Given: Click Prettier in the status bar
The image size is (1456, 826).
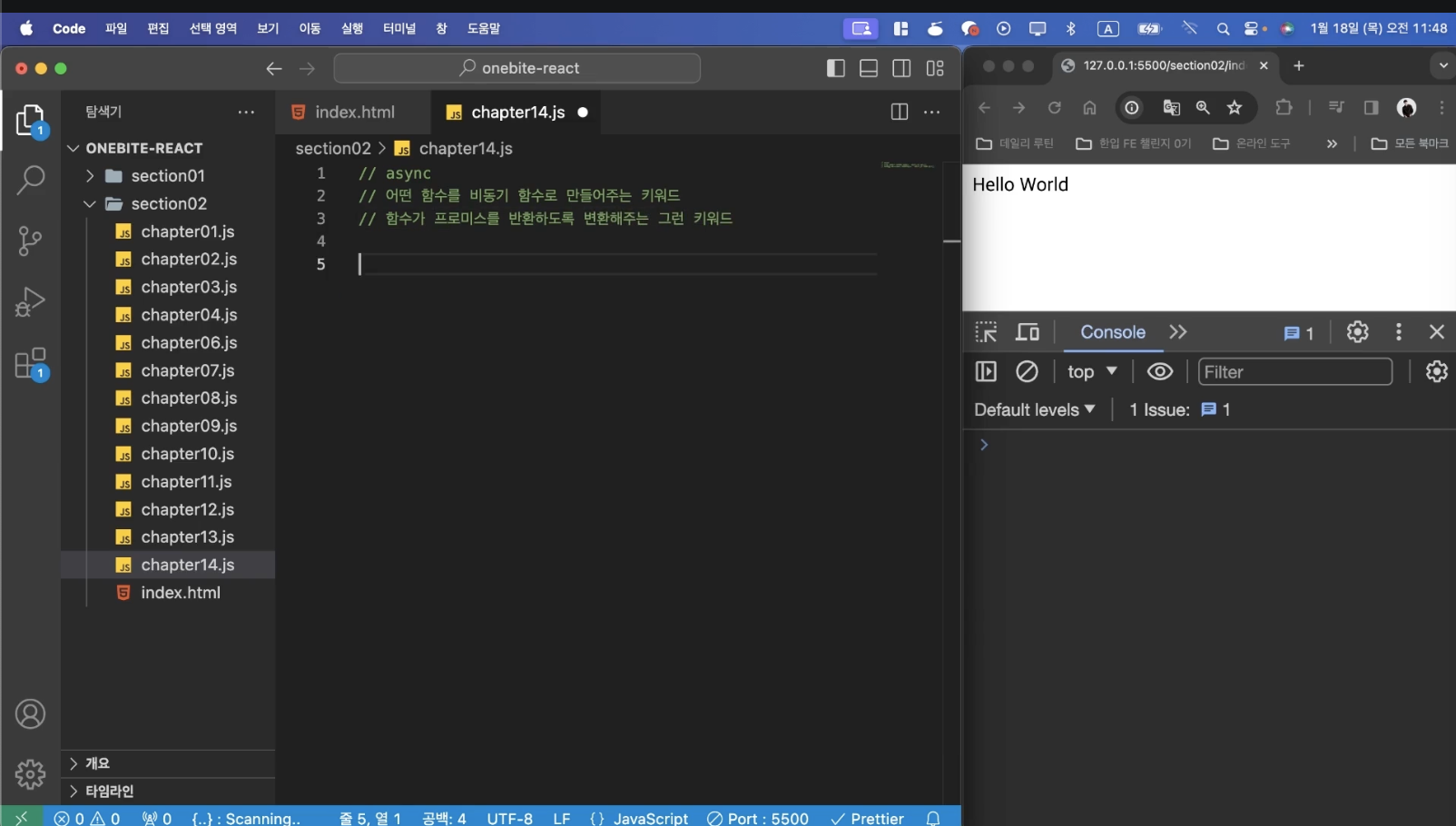Looking at the screenshot, I should click(x=867, y=818).
